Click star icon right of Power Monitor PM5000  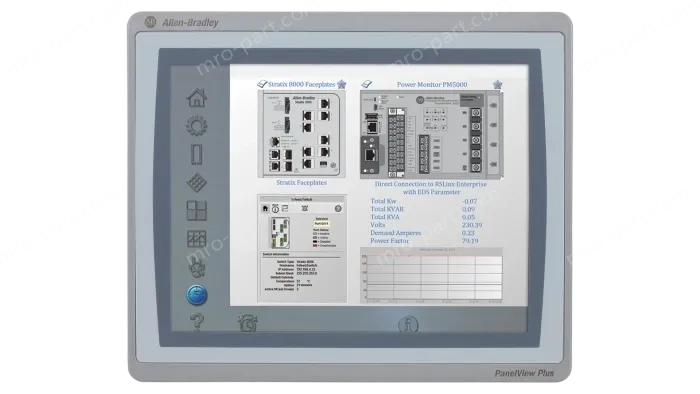tap(497, 84)
